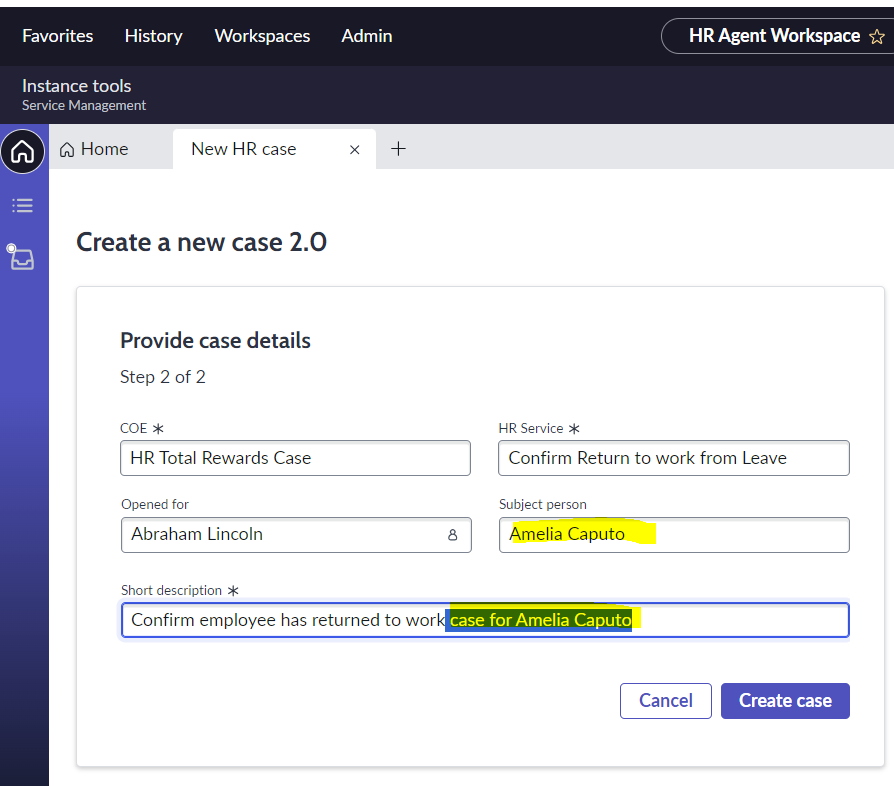
Task: Click the HR Service field
Action: click(673, 458)
